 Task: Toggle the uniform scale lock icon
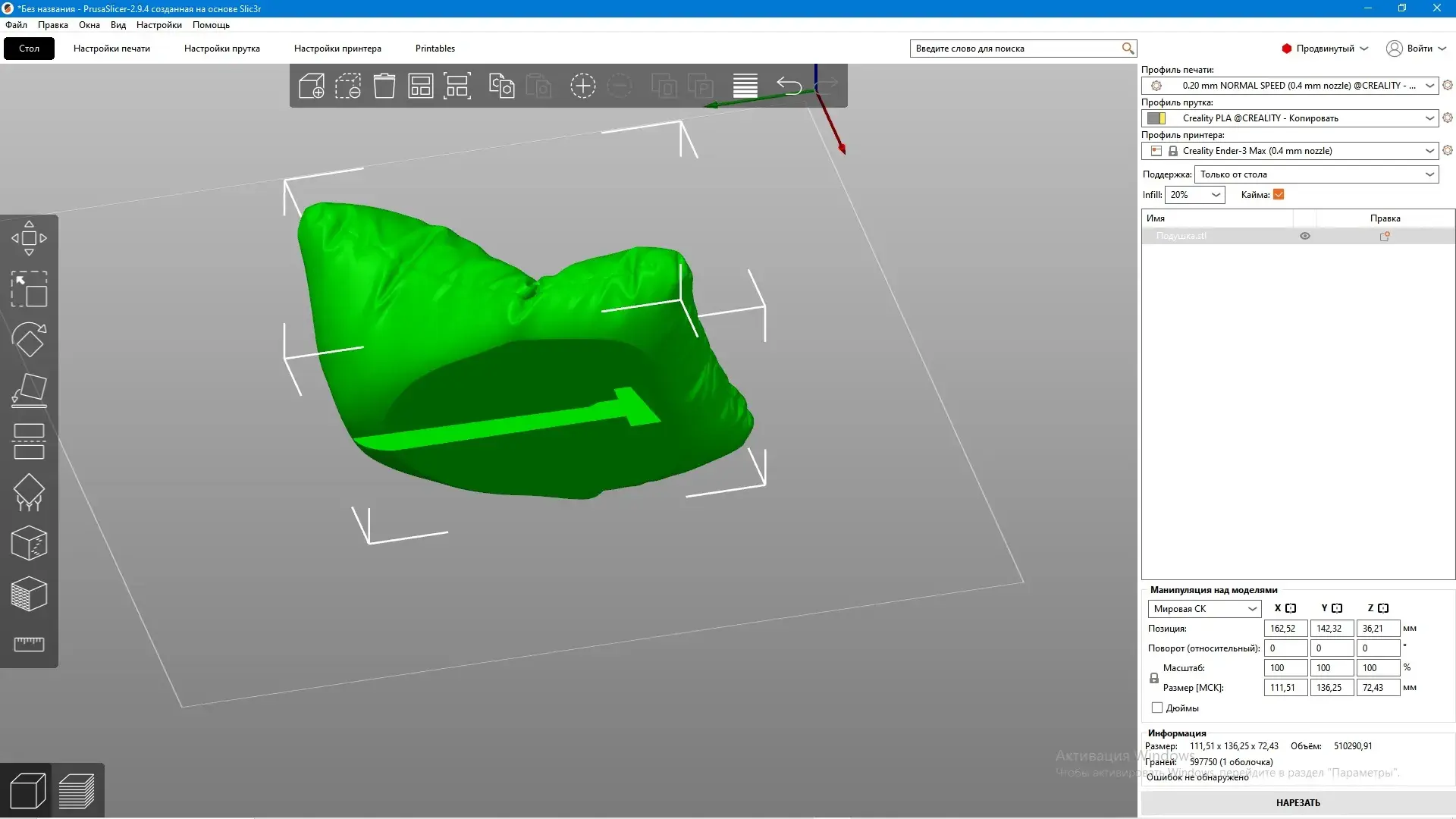(1154, 678)
